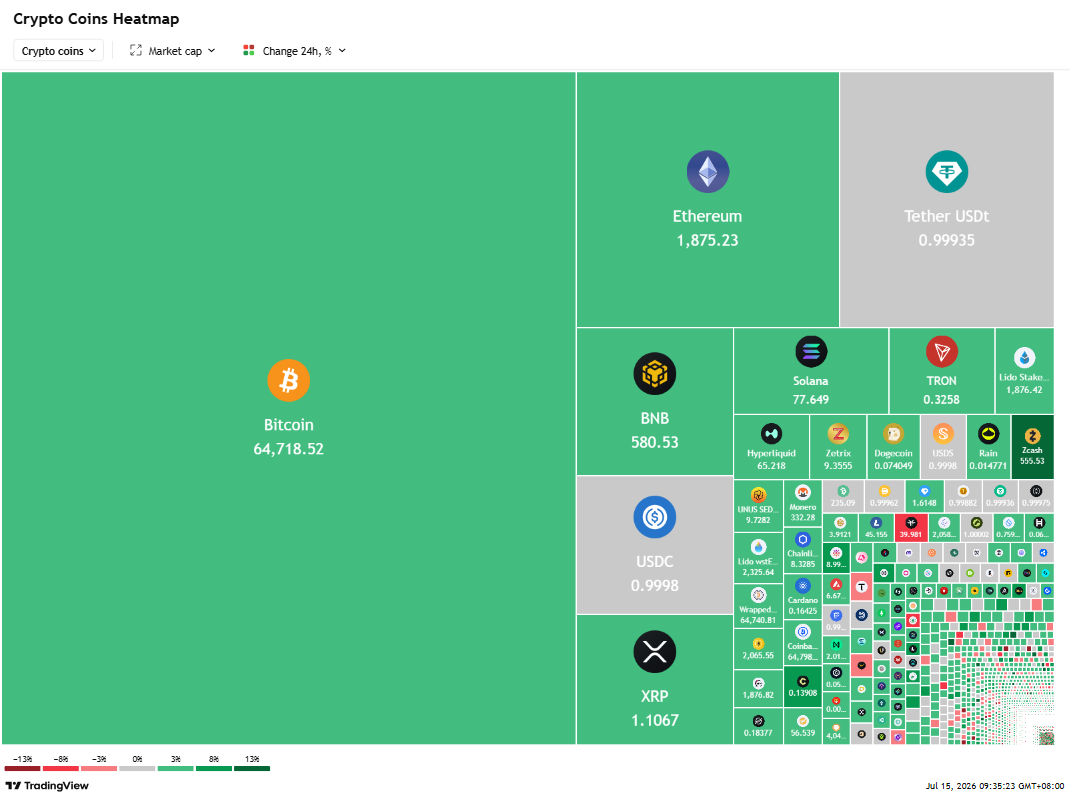The image size is (1070, 800).
Task: Click the gray tile showing 235.09
Action: click(x=843, y=496)
